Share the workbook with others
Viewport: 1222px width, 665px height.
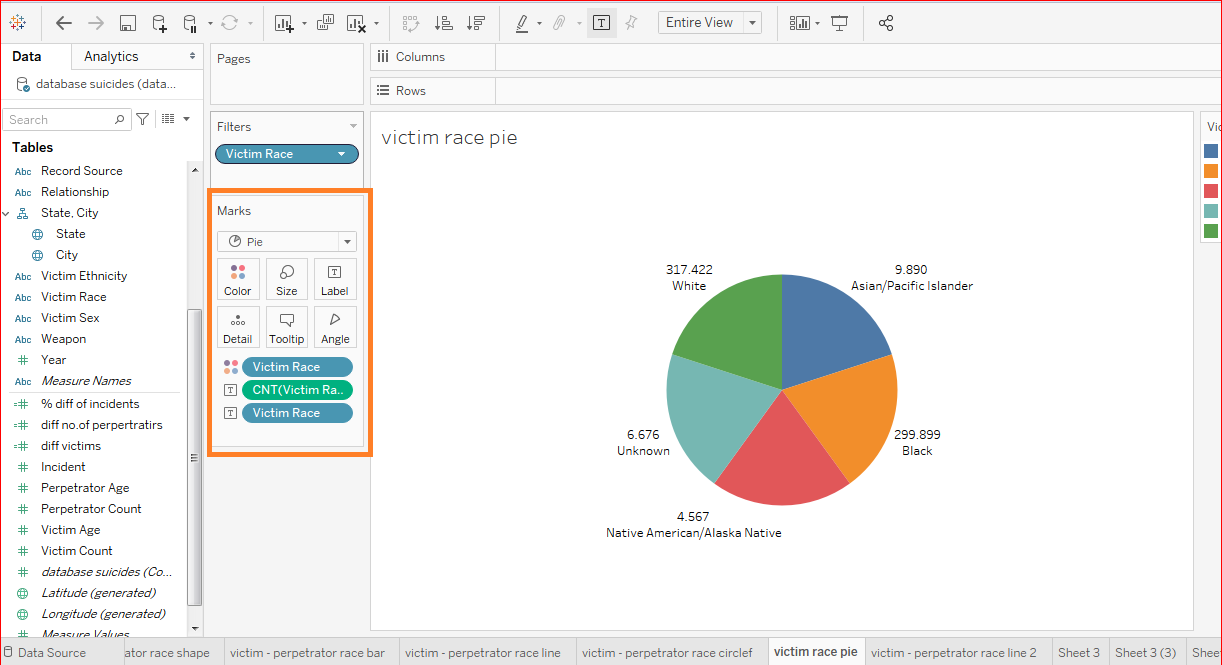point(885,22)
